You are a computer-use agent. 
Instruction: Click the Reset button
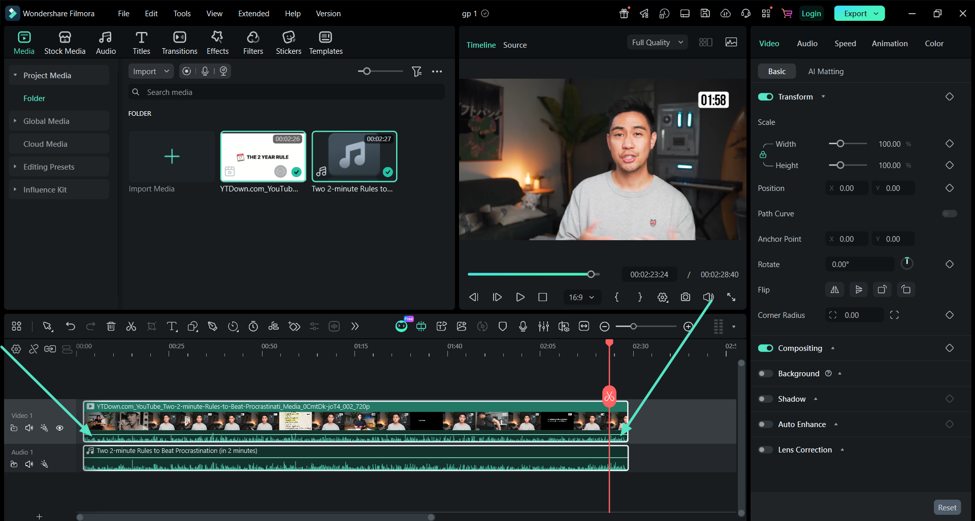[947, 507]
